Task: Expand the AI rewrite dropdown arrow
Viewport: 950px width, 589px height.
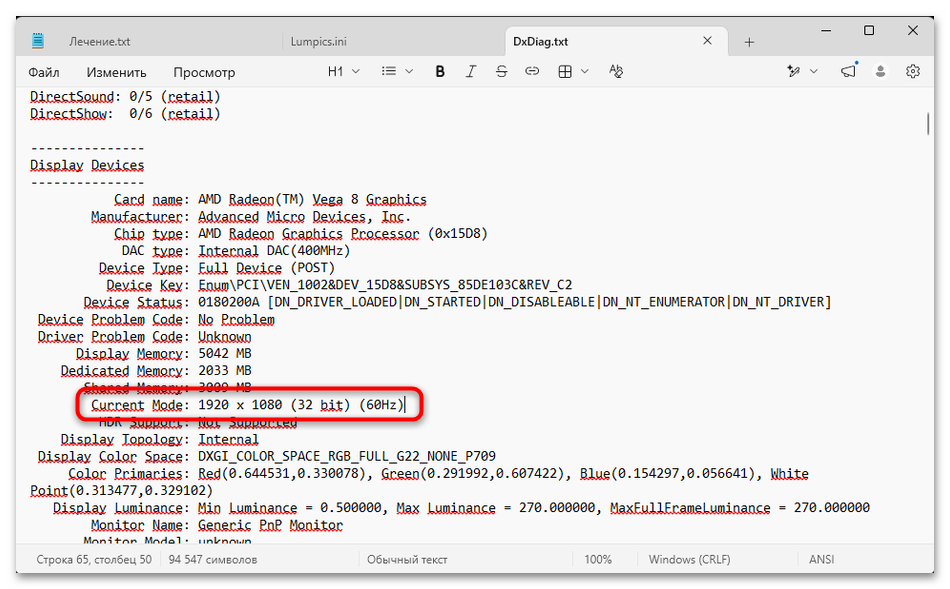Action: coord(814,72)
